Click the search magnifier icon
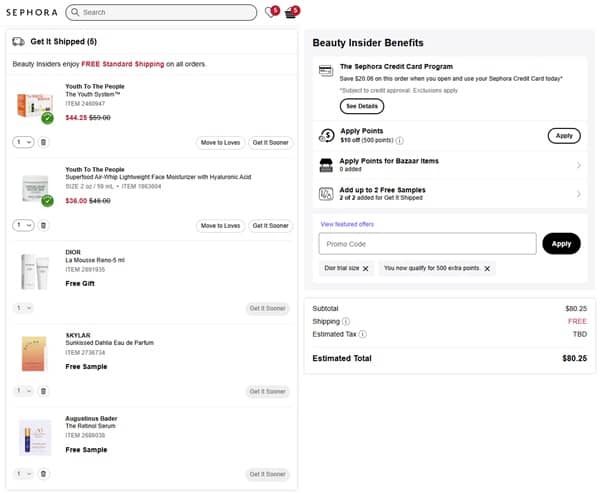This screenshot has height=494, width=600. pos(75,12)
